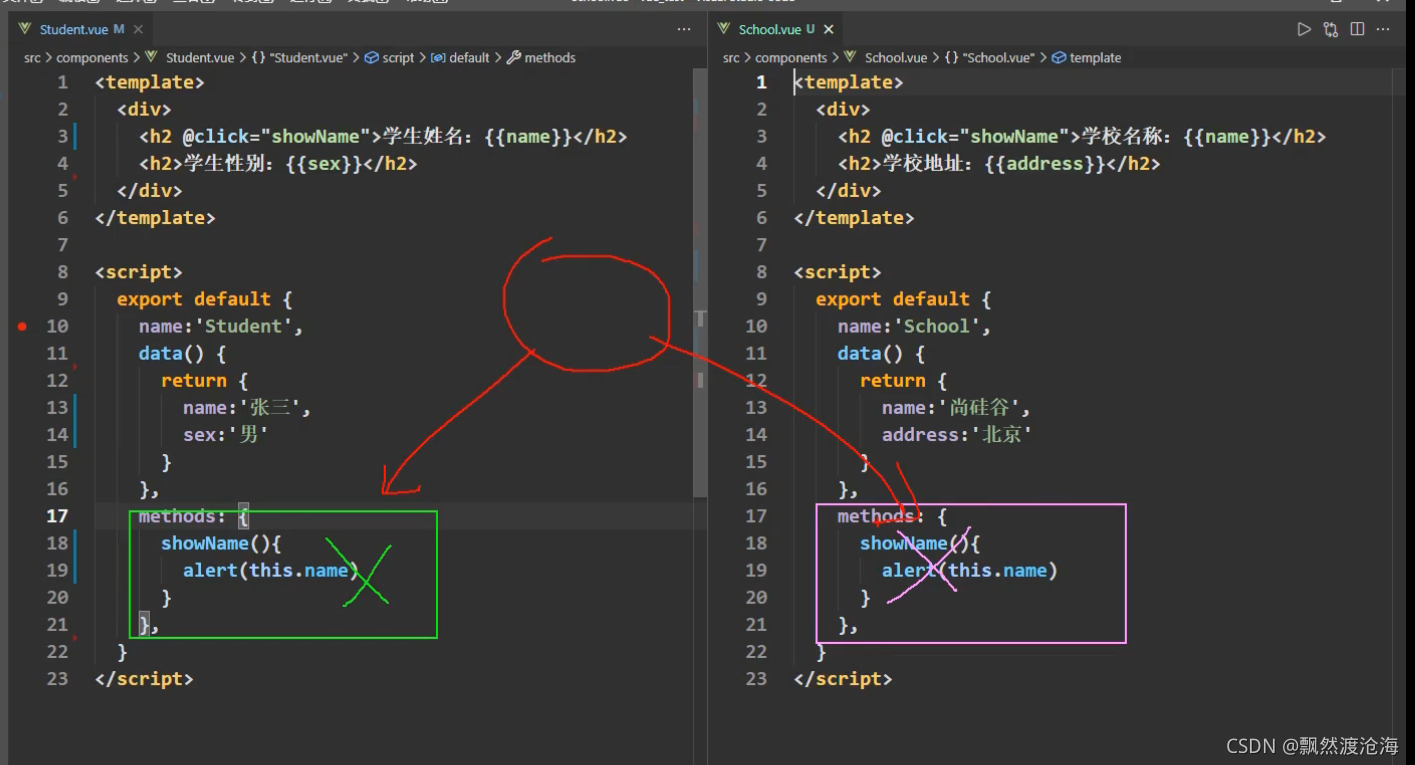Click closing </template> tag in School.vue
This screenshot has height=765, width=1415.
point(854,218)
